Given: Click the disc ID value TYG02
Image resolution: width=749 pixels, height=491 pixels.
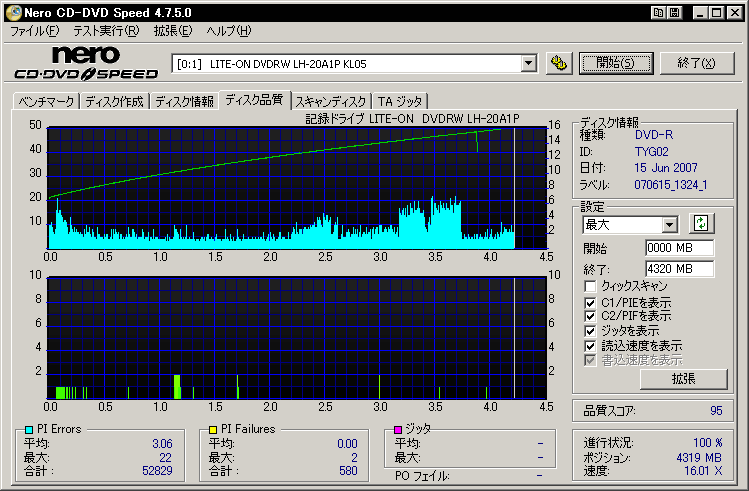Looking at the screenshot, I should pyautogui.click(x=652, y=152).
